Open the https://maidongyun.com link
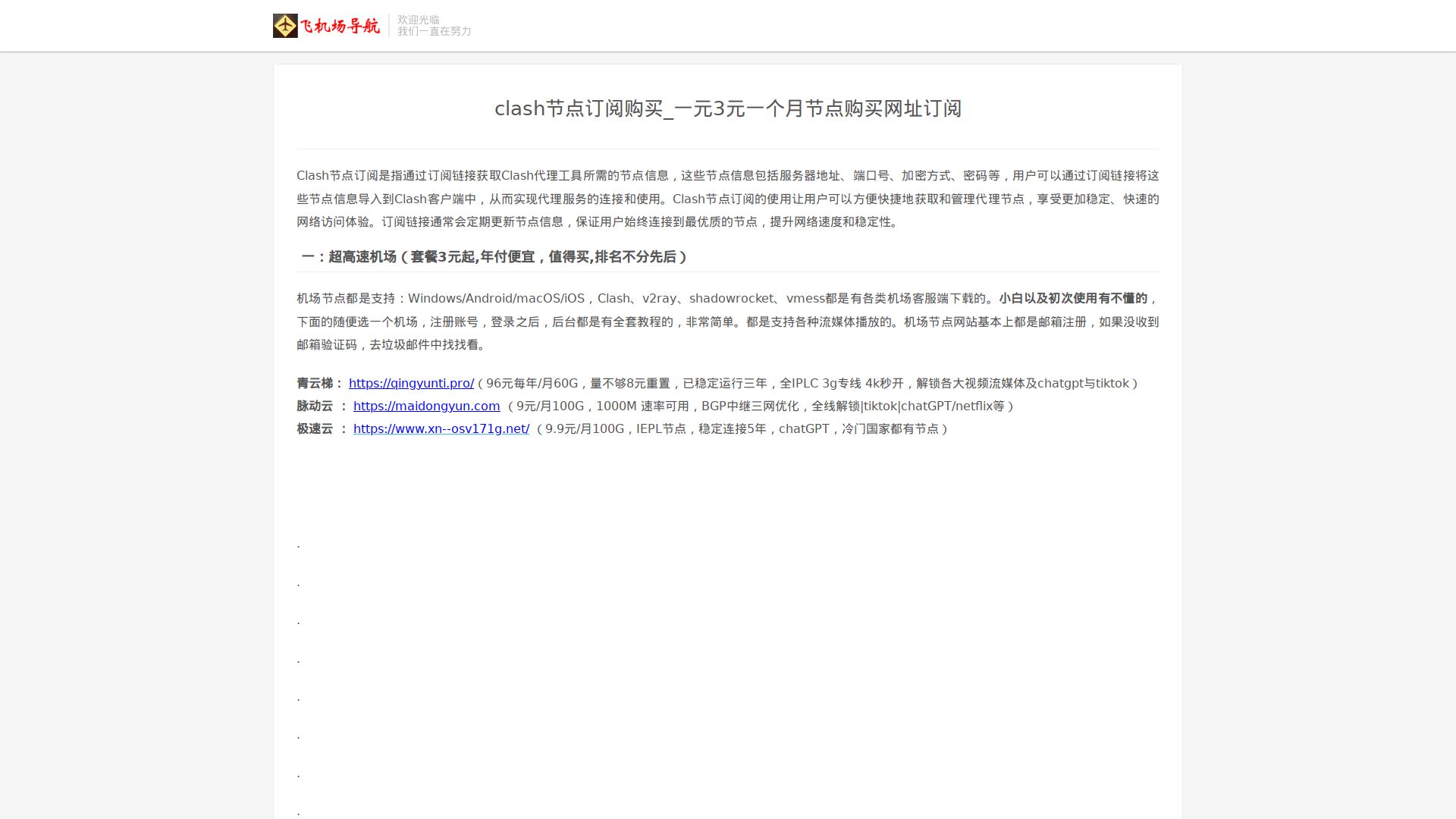Screen dimensions: 1456x819 [426, 406]
